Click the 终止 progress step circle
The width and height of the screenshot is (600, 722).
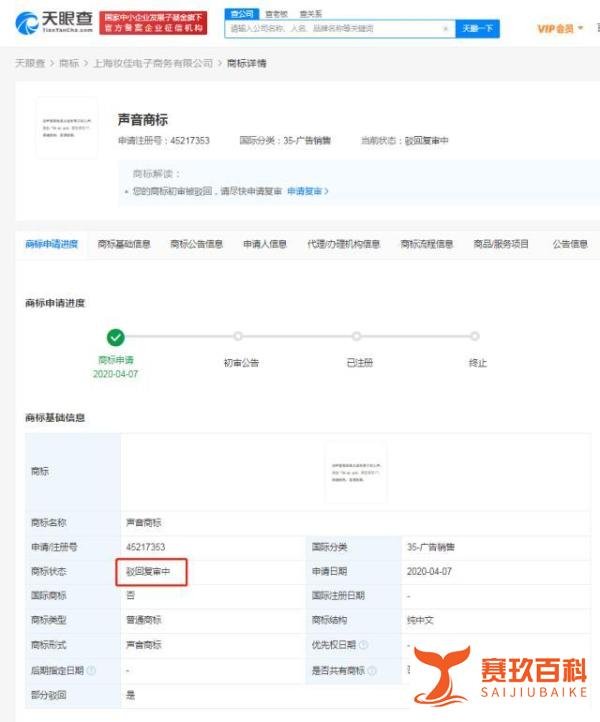(x=475, y=337)
